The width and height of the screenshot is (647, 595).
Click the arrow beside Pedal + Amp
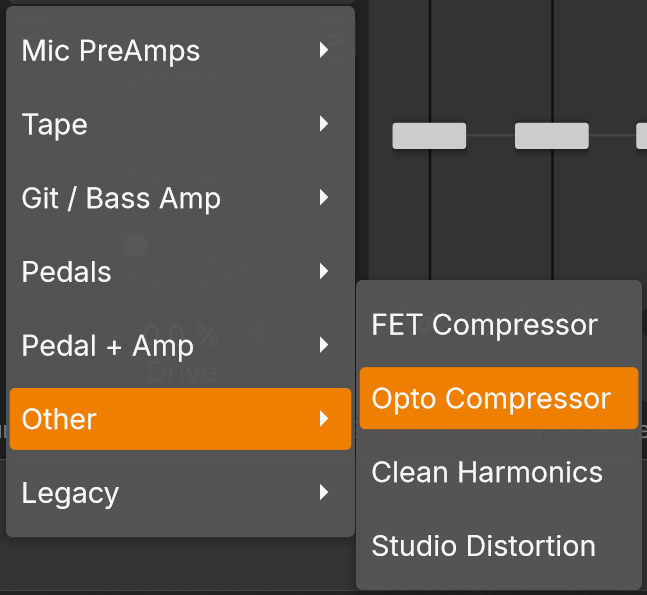point(324,345)
